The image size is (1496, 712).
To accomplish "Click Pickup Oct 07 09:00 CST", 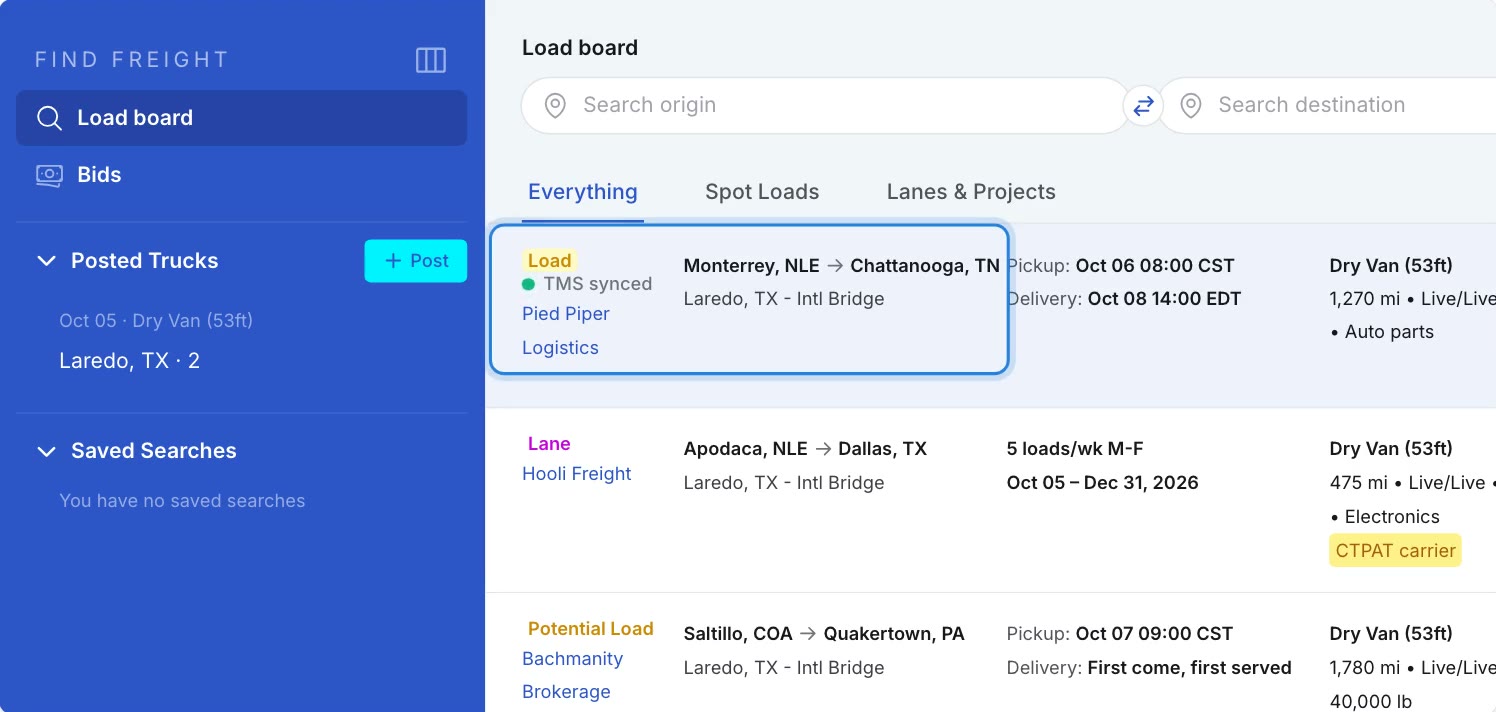I will click(1120, 634).
